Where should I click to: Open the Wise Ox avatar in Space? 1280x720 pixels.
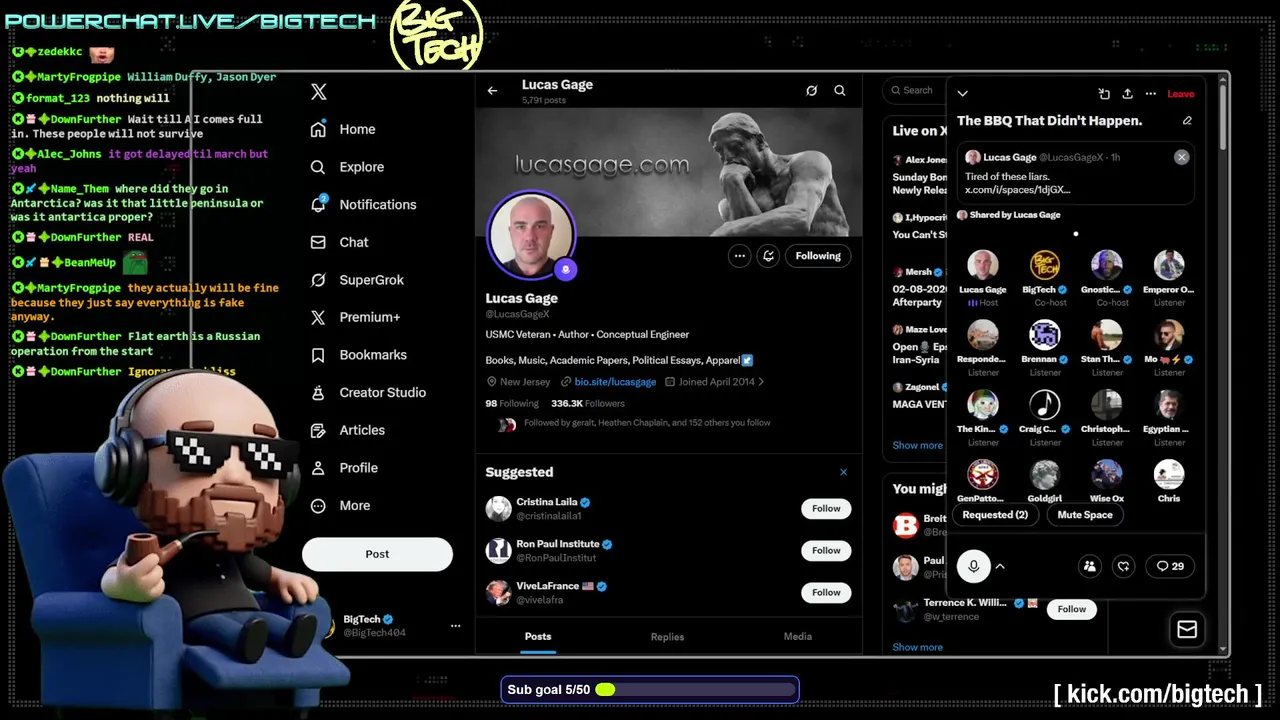tap(1107, 474)
